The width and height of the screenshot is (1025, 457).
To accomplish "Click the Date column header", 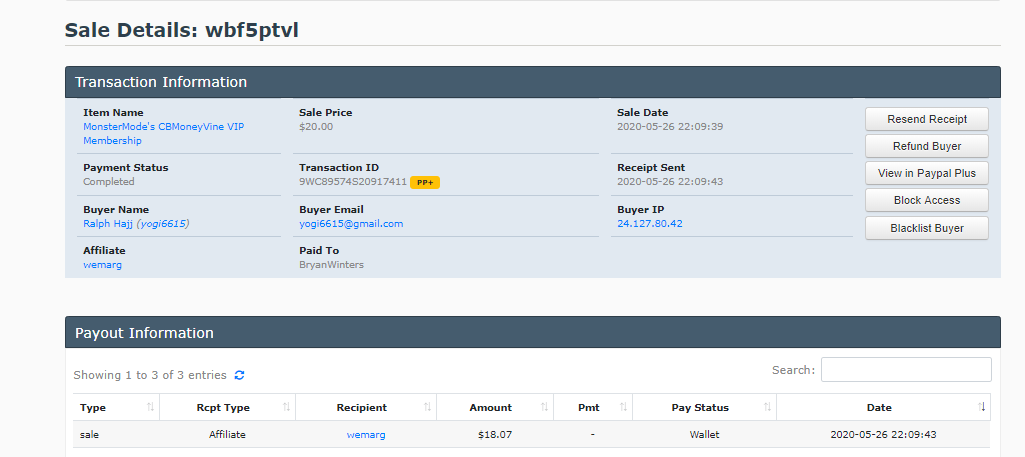I will click(x=883, y=407).
